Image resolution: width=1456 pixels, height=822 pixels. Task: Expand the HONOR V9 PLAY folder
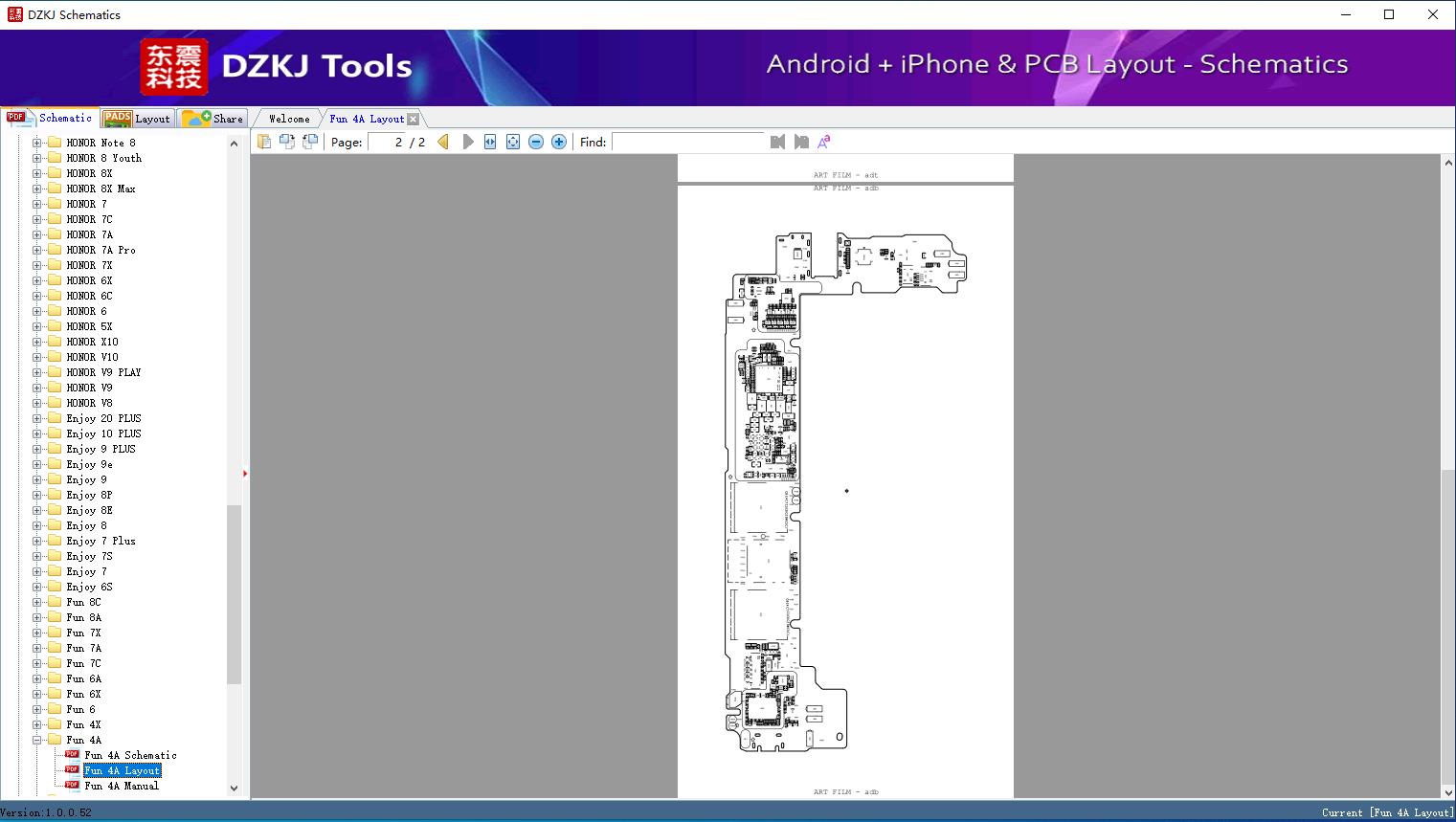tap(37, 372)
